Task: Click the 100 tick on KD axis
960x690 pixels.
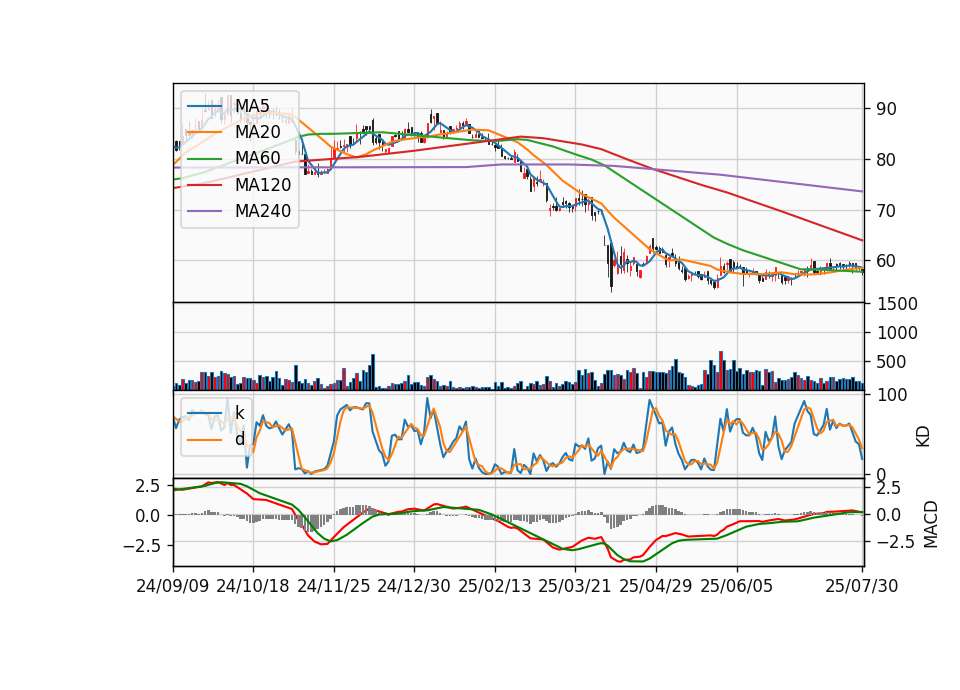Action: pos(892,395)
